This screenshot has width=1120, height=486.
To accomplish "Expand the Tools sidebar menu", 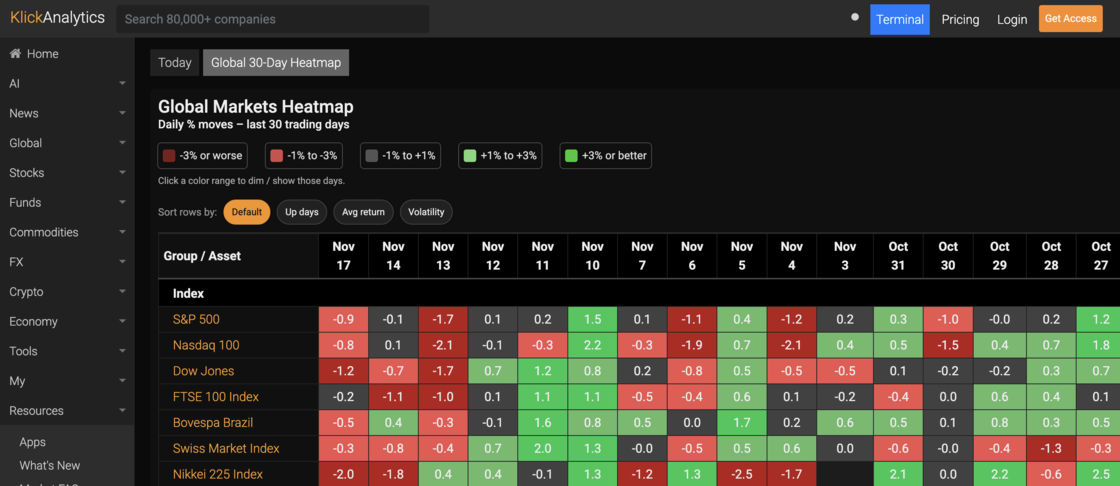I will click(67, 351).
